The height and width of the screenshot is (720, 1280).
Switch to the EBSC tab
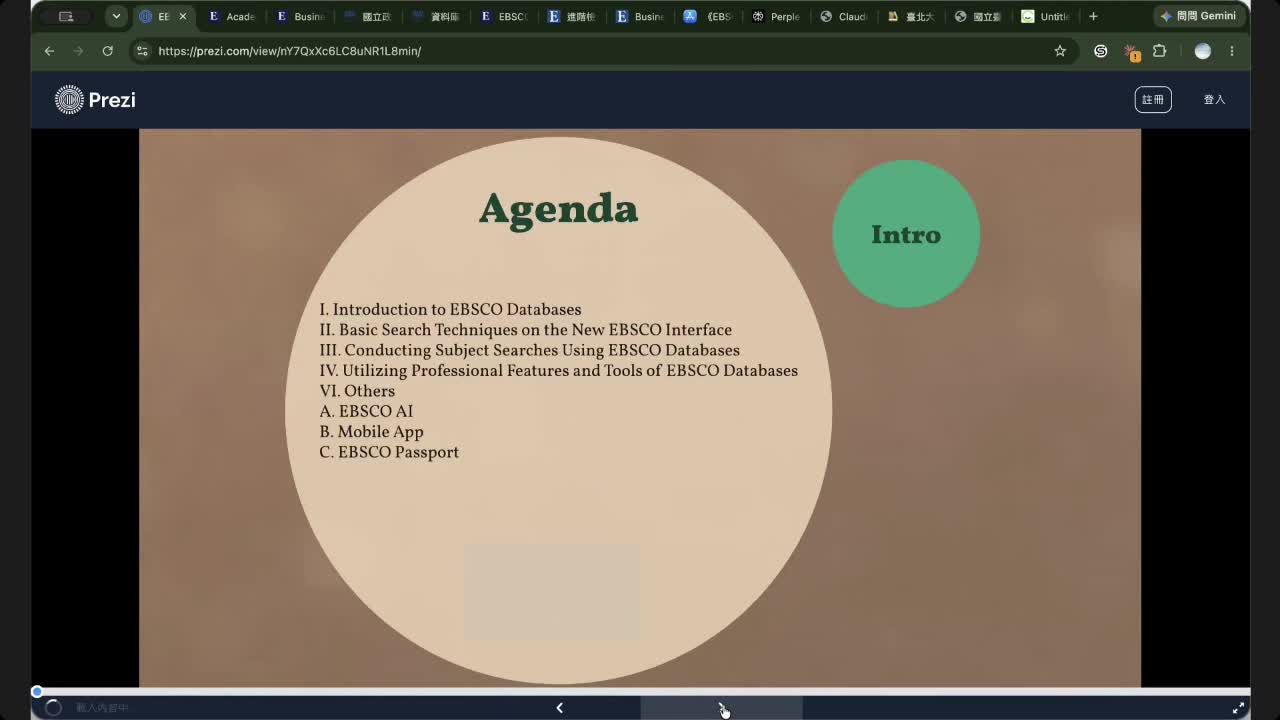503,16
